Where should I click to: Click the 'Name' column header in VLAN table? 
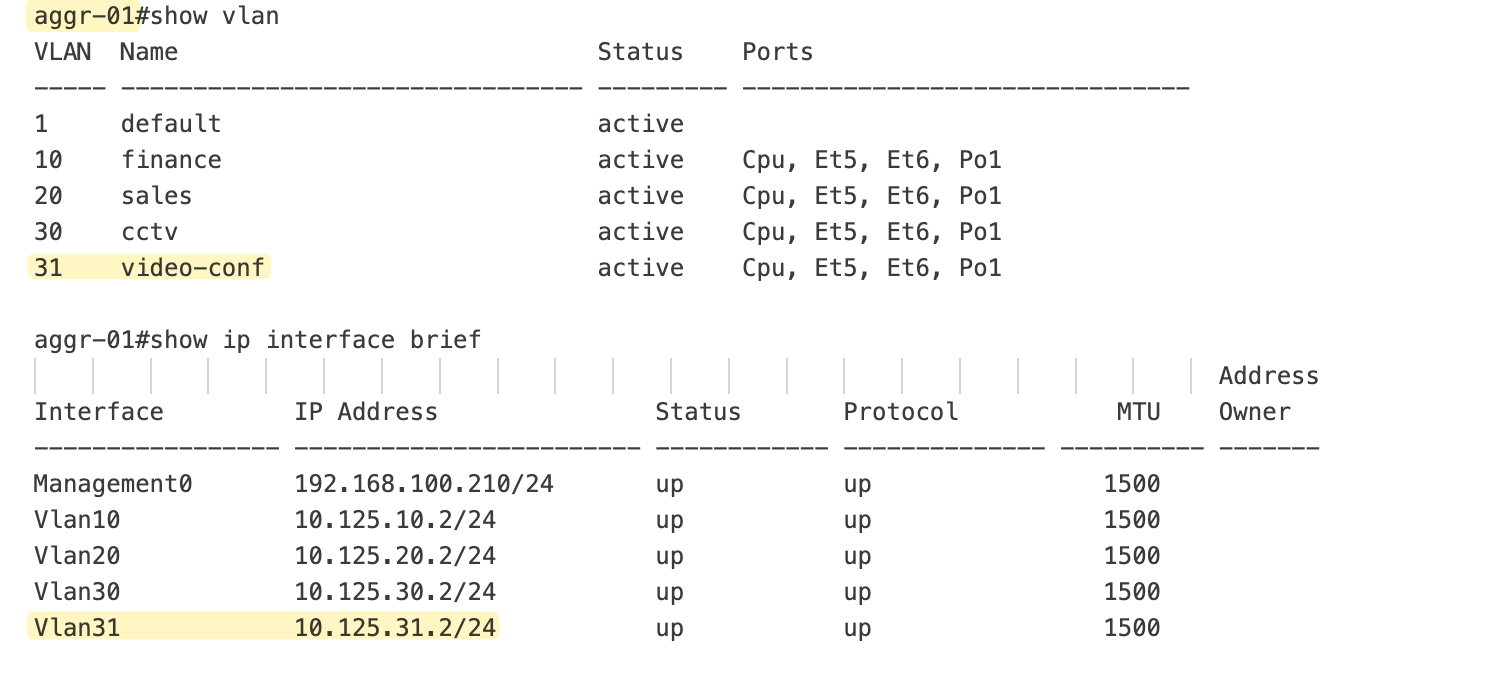click(149, 52)
